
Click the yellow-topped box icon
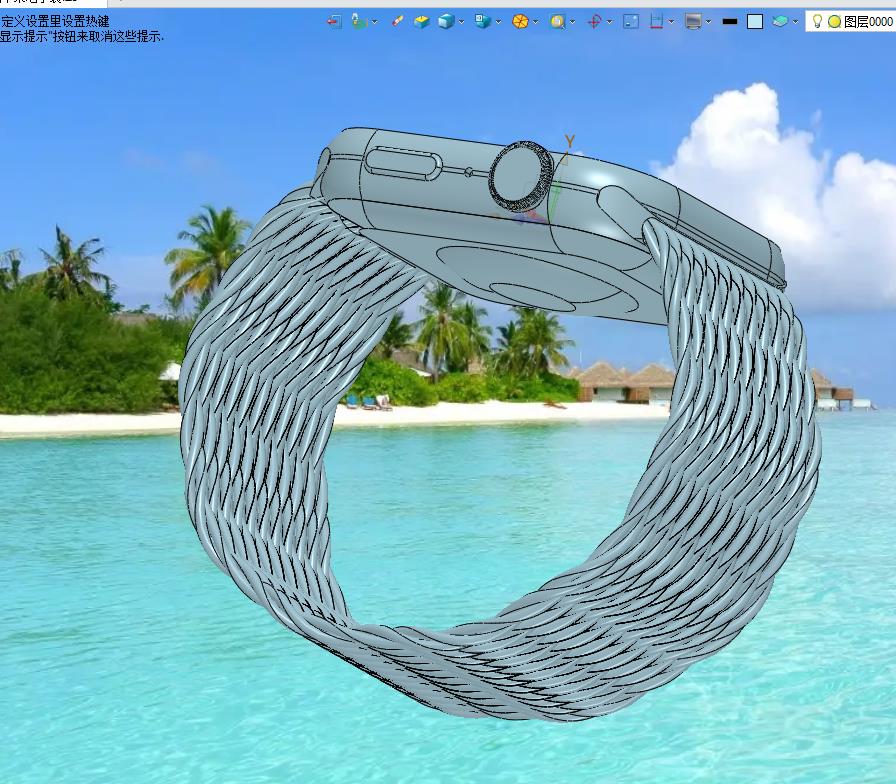point(422,22)
